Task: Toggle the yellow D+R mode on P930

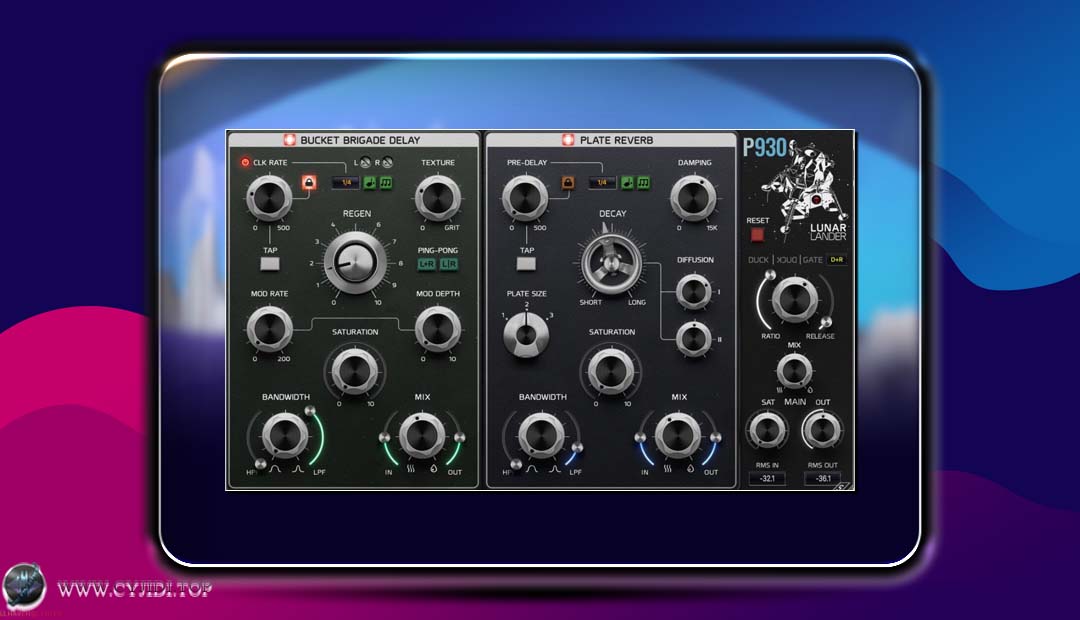Action: tap(838, 260)
